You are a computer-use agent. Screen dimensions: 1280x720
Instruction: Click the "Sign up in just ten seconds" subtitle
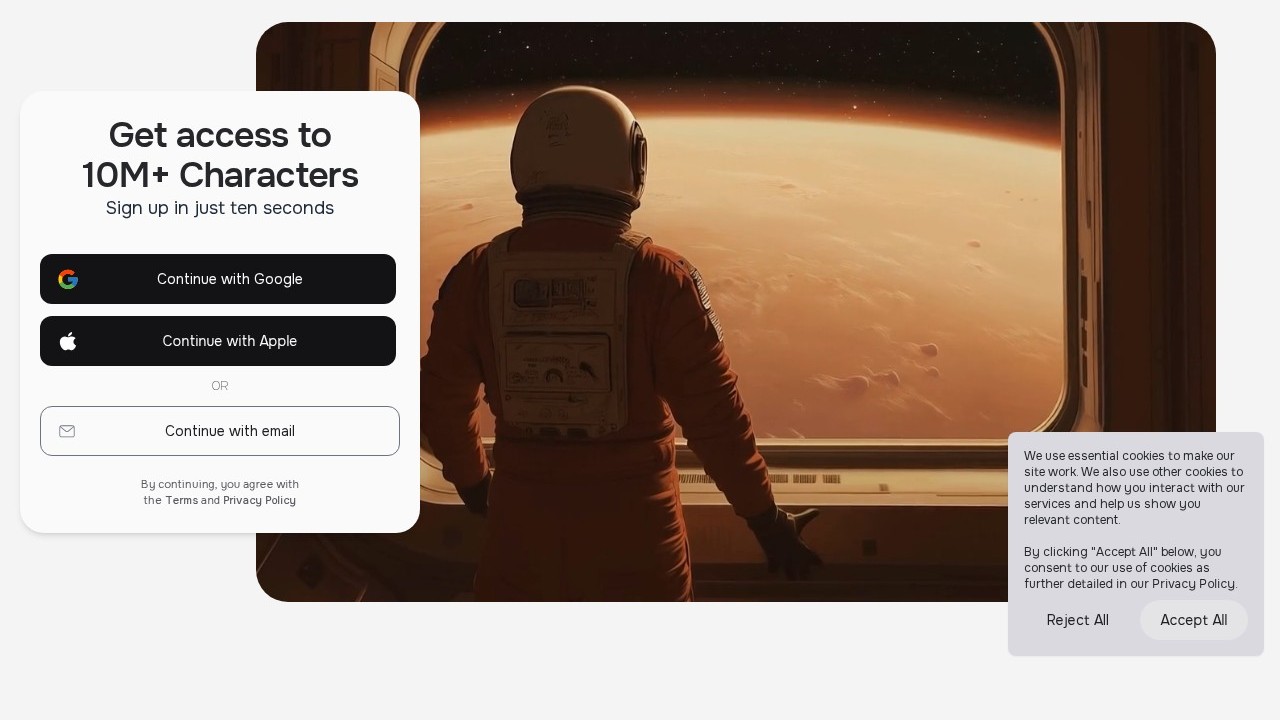point(220,208)
